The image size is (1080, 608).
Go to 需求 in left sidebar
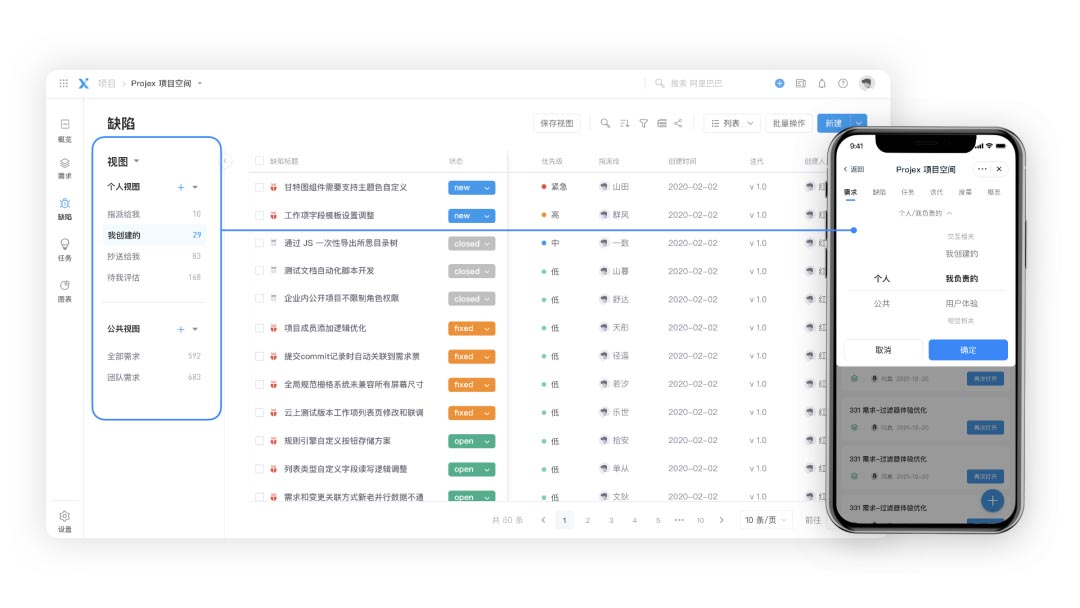click(65, 169)
